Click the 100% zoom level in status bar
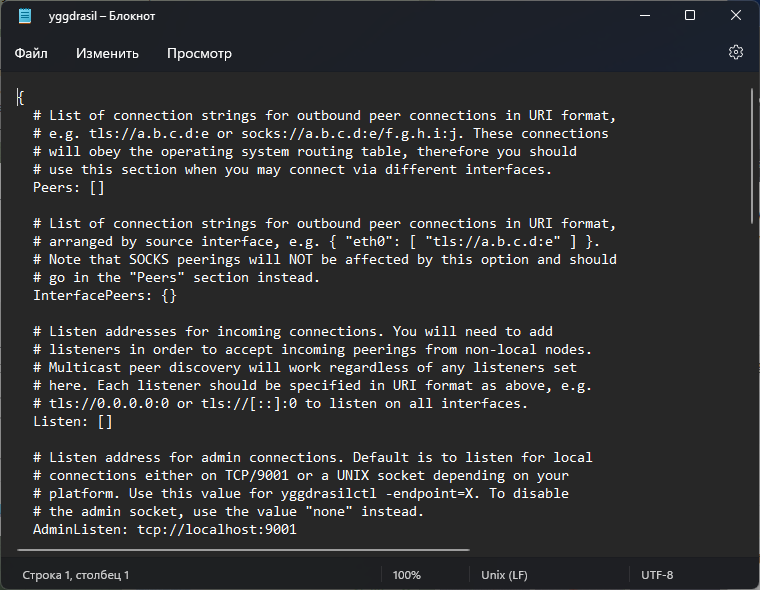760x590 pixels. click(x=406, y=575)
